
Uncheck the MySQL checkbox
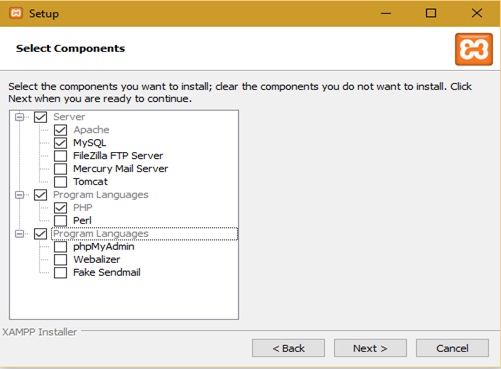(x=60, y=143)
